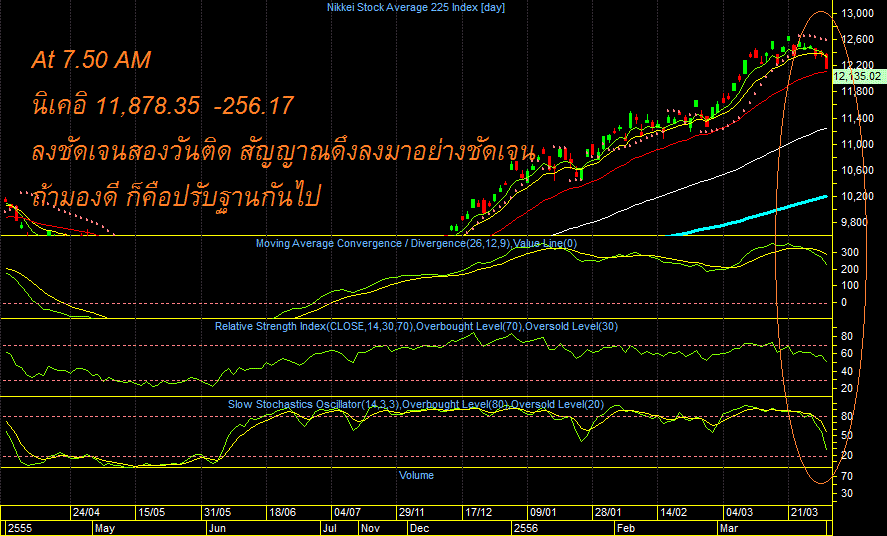887x536 pixels.
Task: Click the 70 value on Volume axis
Action: (847, 477)
